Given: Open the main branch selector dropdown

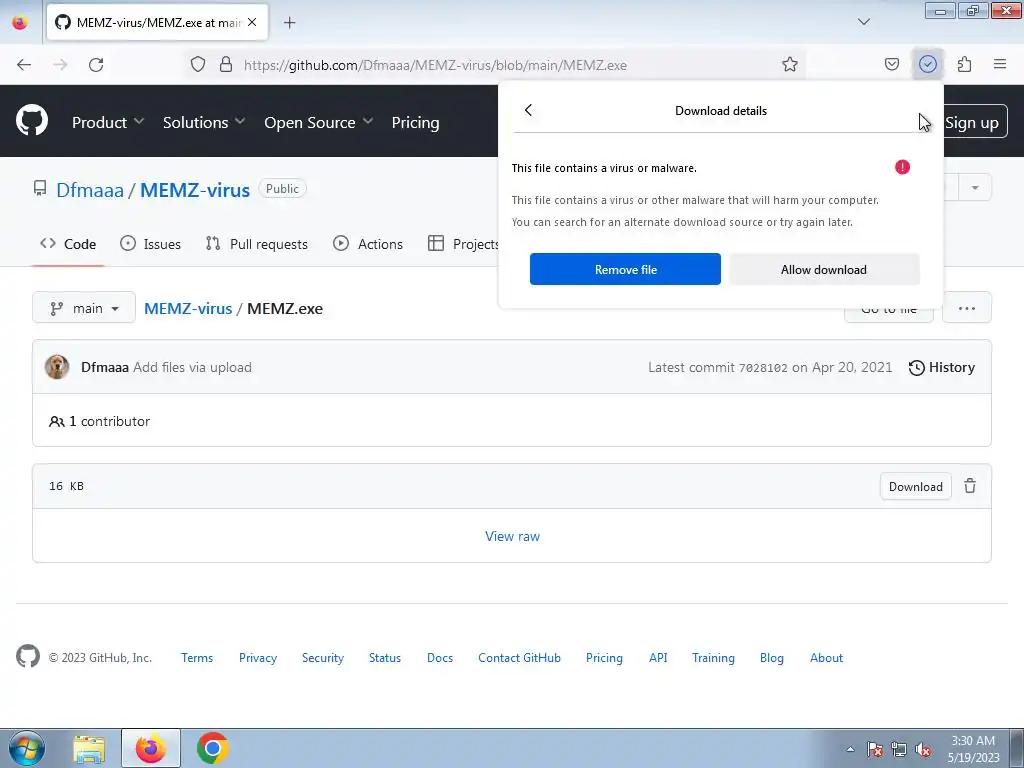Looking at the screenshot, I should click(84, 308).
